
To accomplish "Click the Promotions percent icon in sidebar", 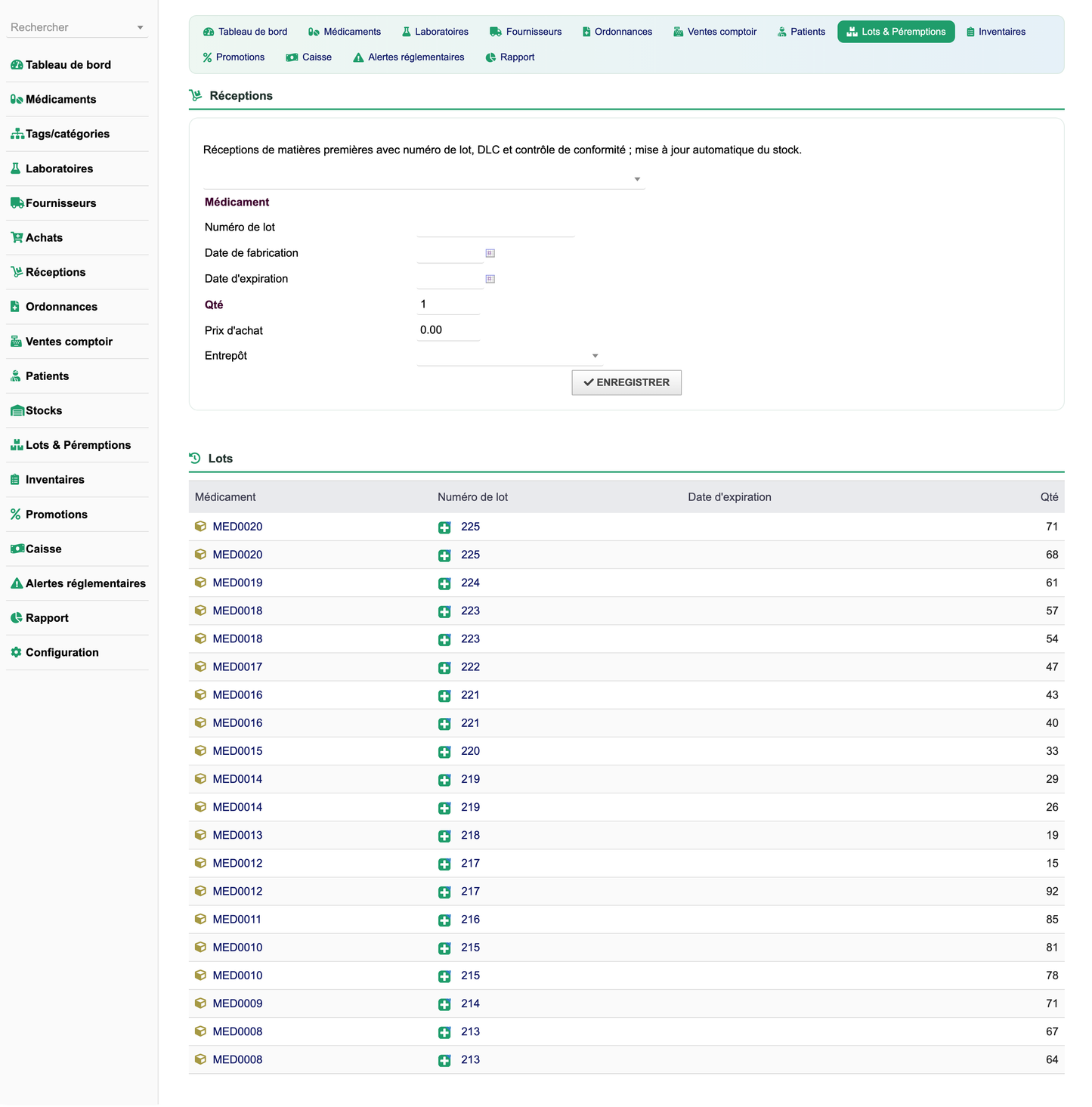I will (16, 515).
